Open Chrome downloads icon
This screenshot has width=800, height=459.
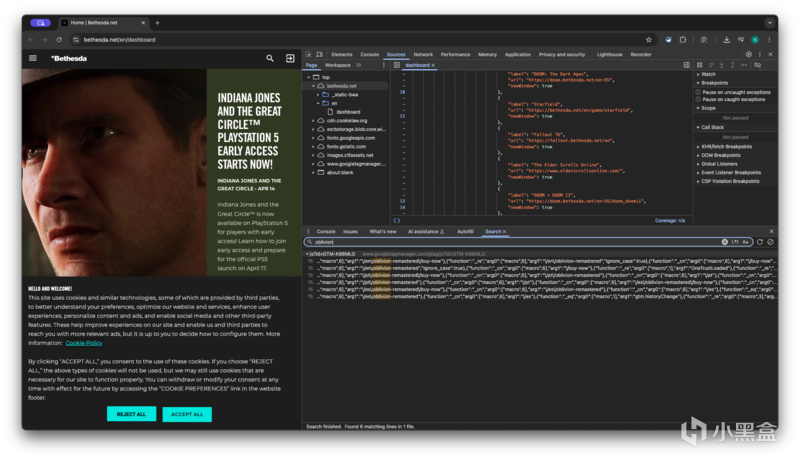point(726,40)
